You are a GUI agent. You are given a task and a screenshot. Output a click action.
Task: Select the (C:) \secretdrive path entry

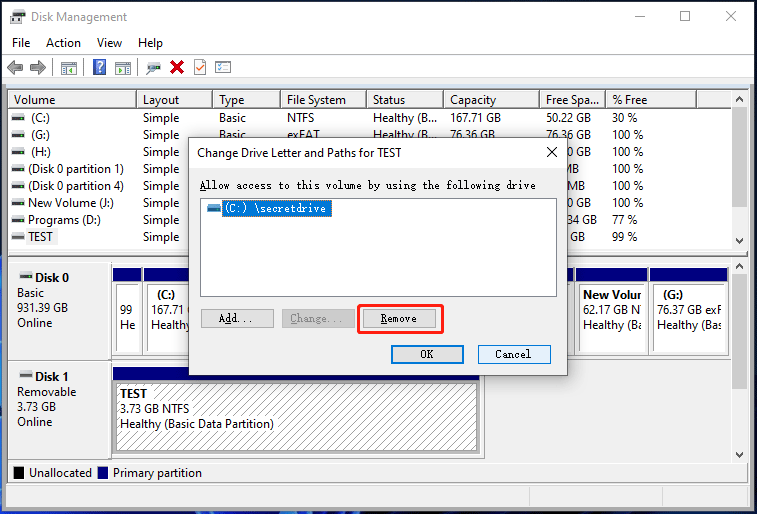[277, 208]
